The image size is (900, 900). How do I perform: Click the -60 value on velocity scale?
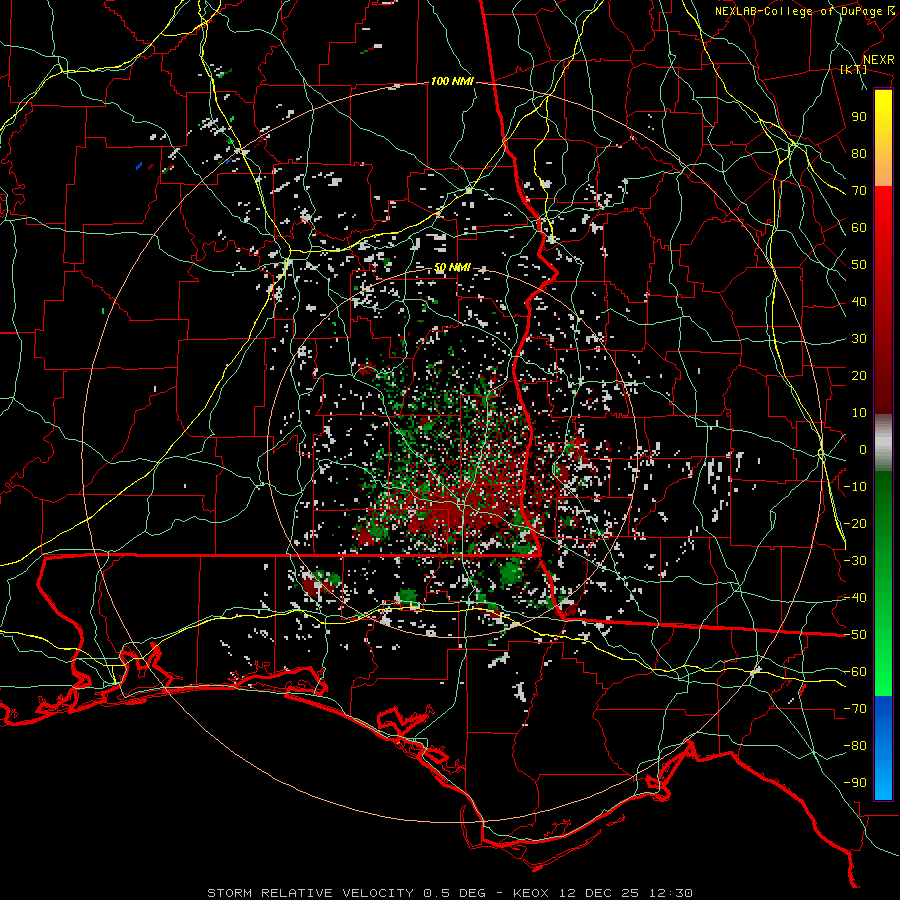[x=855, y=672]
